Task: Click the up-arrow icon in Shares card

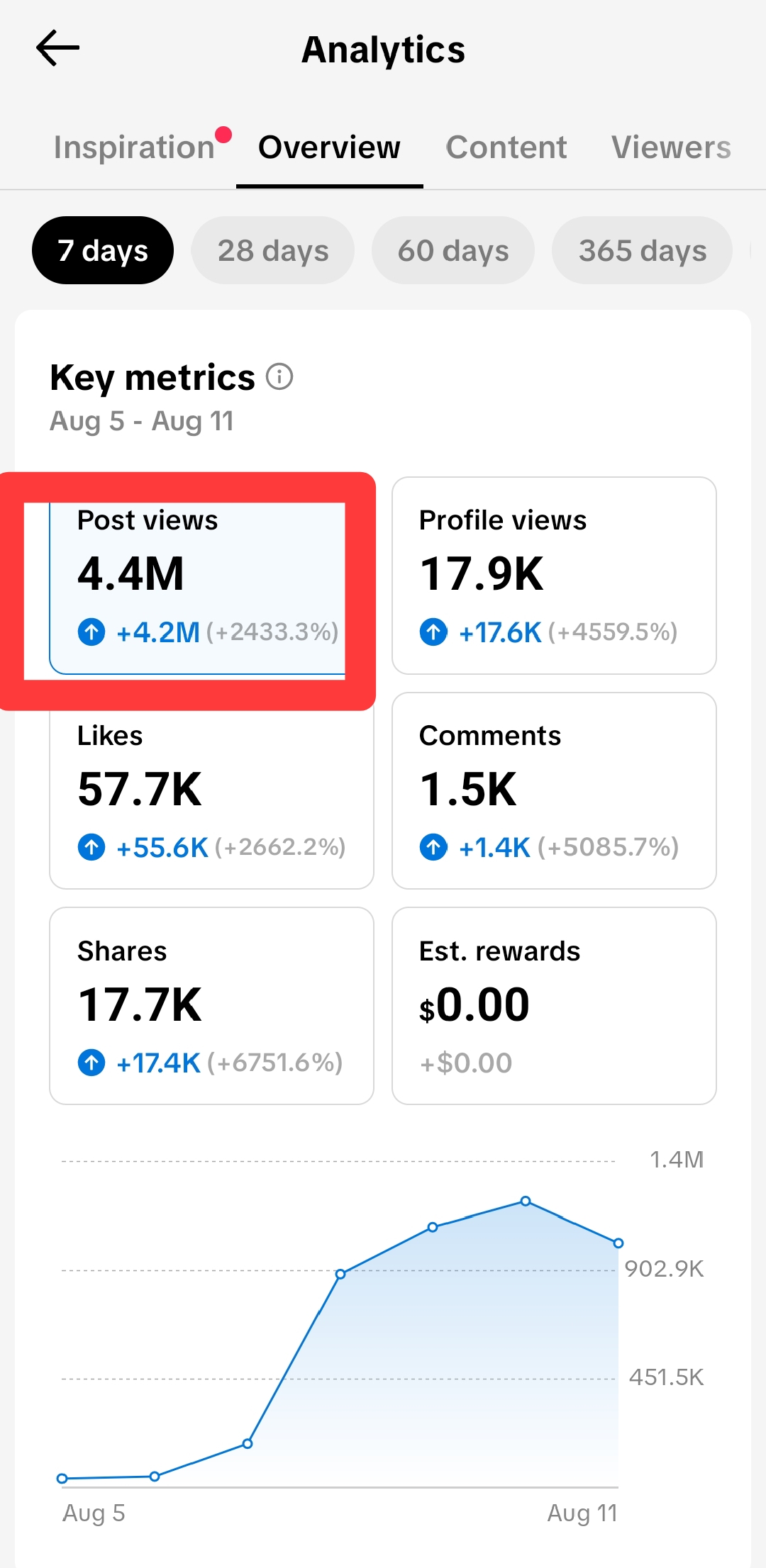Action: coord(91,1062)
